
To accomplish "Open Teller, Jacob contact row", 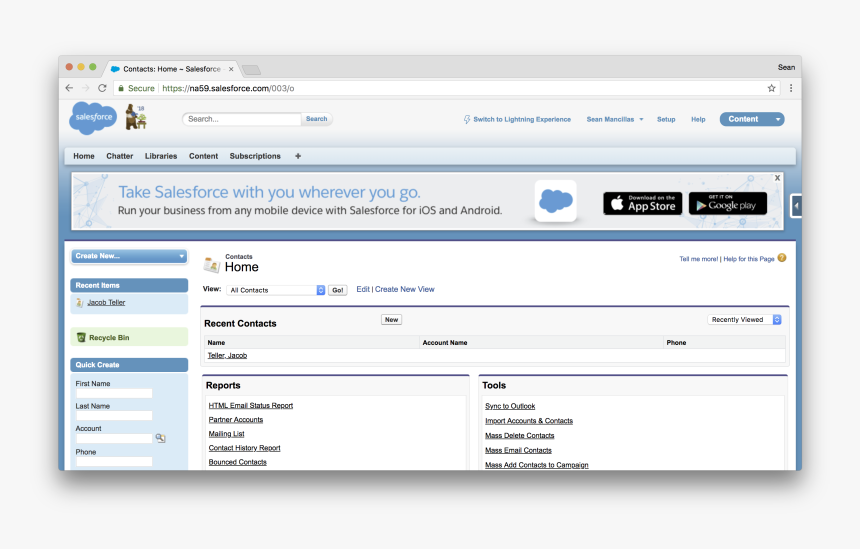I will [x=227, y=356].
